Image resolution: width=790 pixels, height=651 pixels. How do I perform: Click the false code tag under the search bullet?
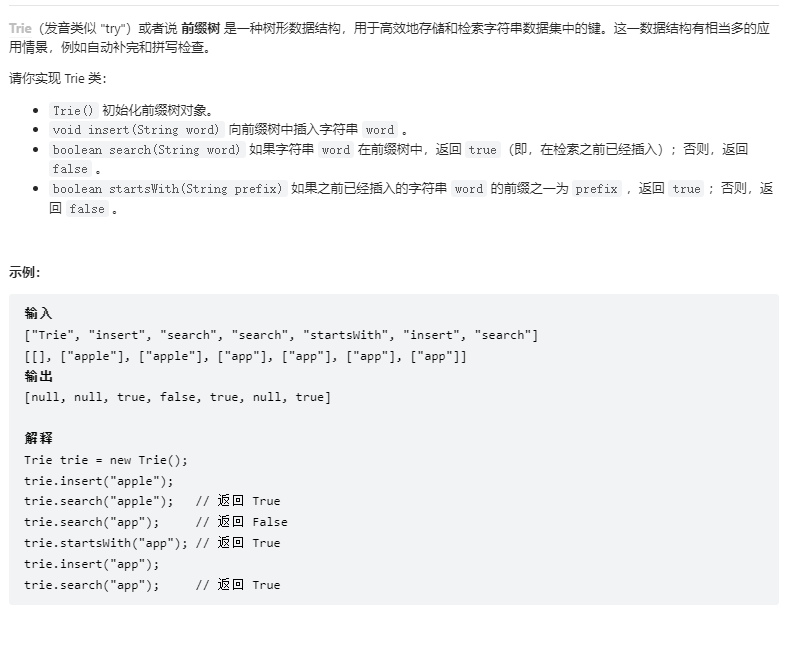(x=70, y=169)
